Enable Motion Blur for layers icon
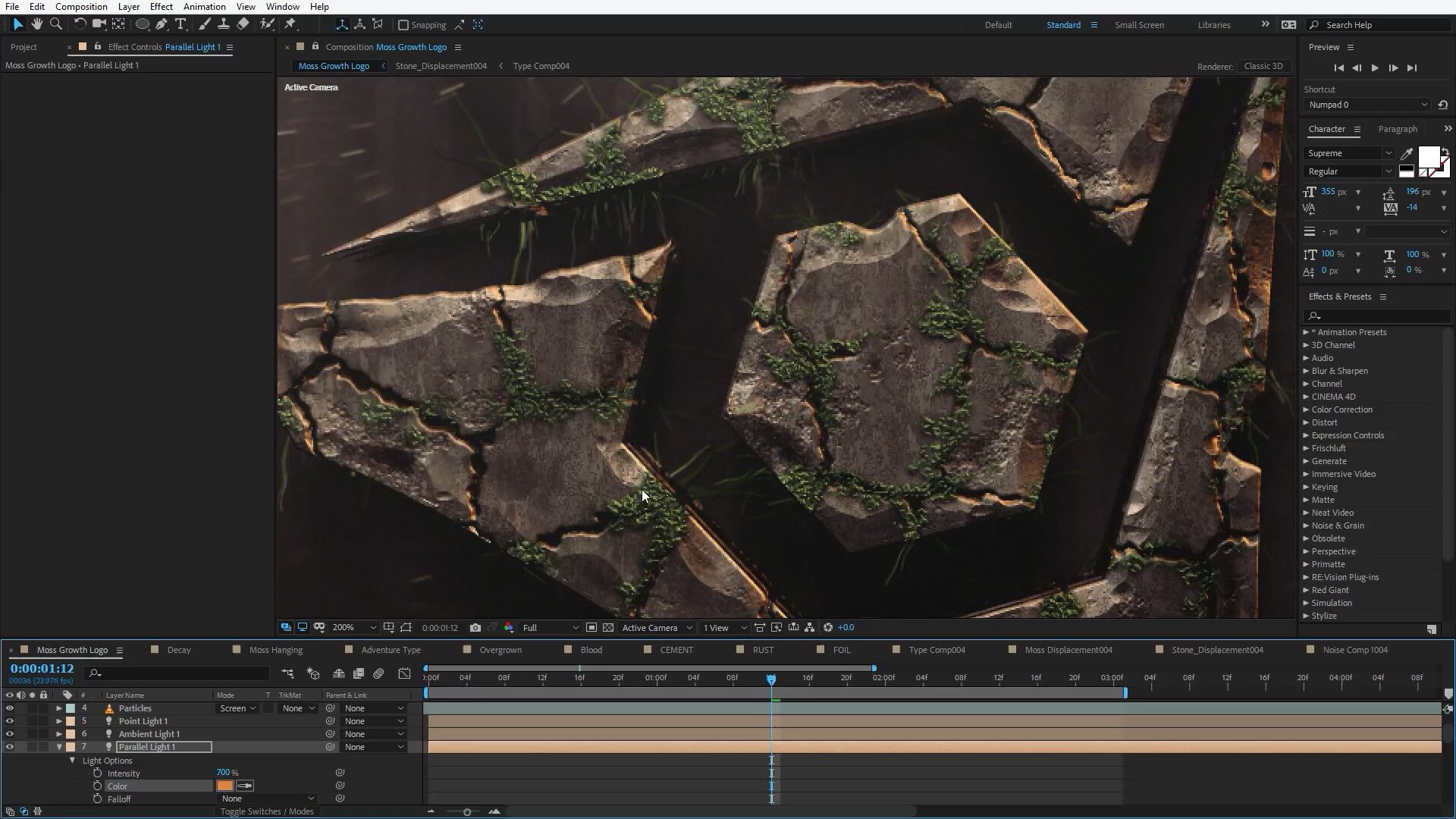Screen dimensions: 1456x819 [x=379, y=673]
